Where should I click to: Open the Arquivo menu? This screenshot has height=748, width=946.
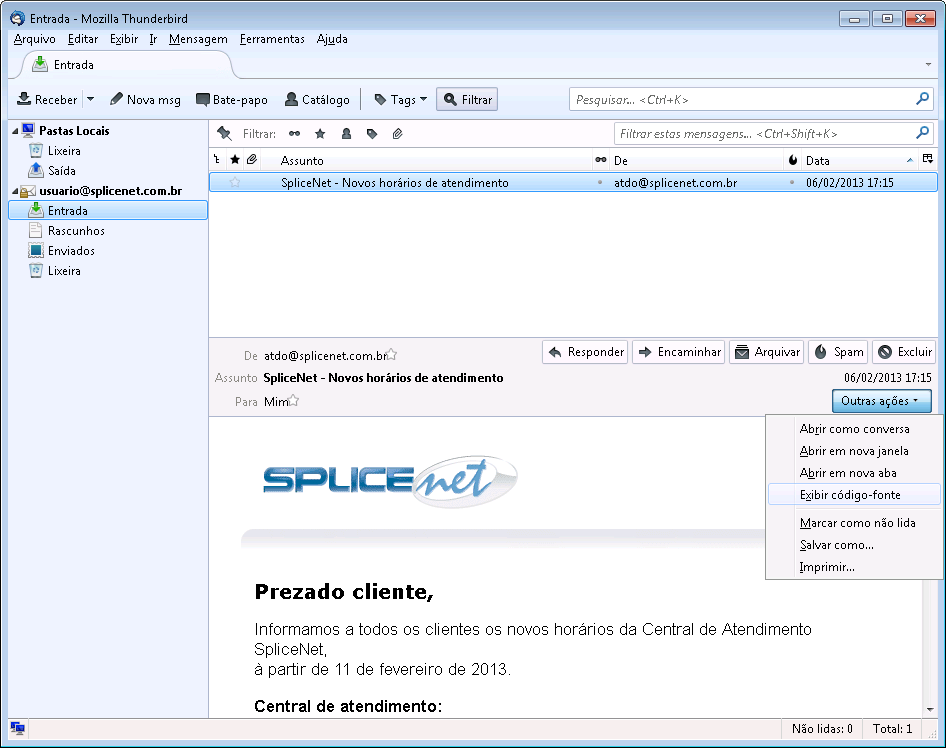click(x=34, y=39)
